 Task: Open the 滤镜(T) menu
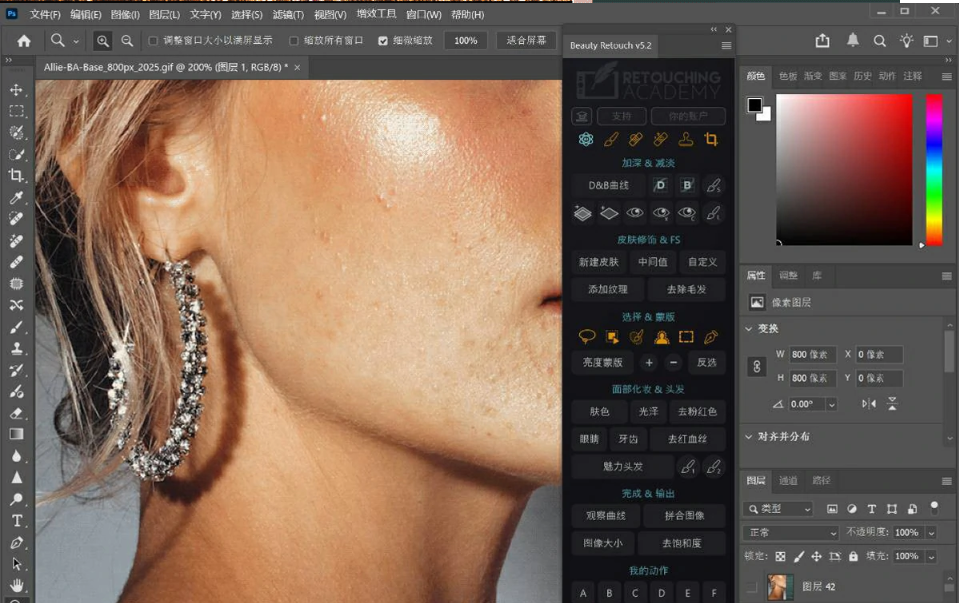point(288,15)
